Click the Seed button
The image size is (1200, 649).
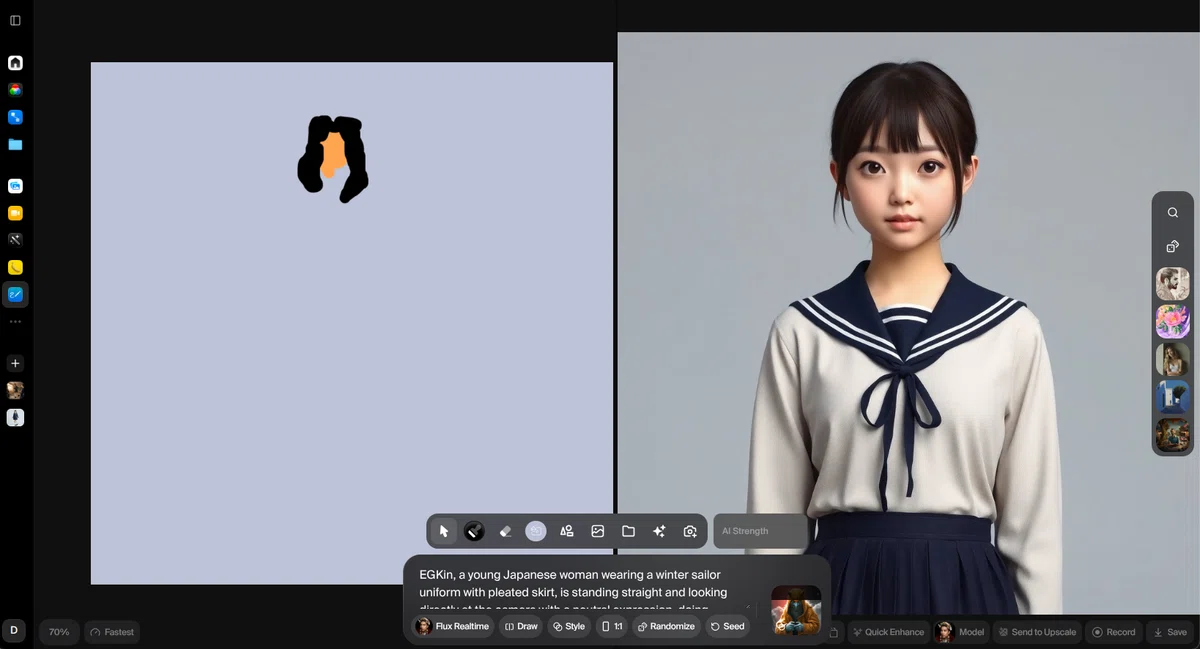(x=728, y=626)
